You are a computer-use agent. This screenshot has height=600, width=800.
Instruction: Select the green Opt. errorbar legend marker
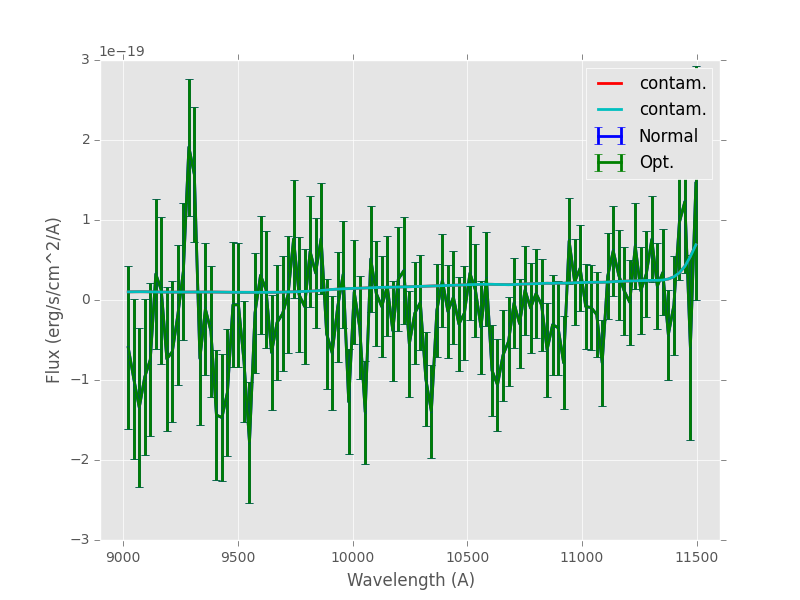610,162
